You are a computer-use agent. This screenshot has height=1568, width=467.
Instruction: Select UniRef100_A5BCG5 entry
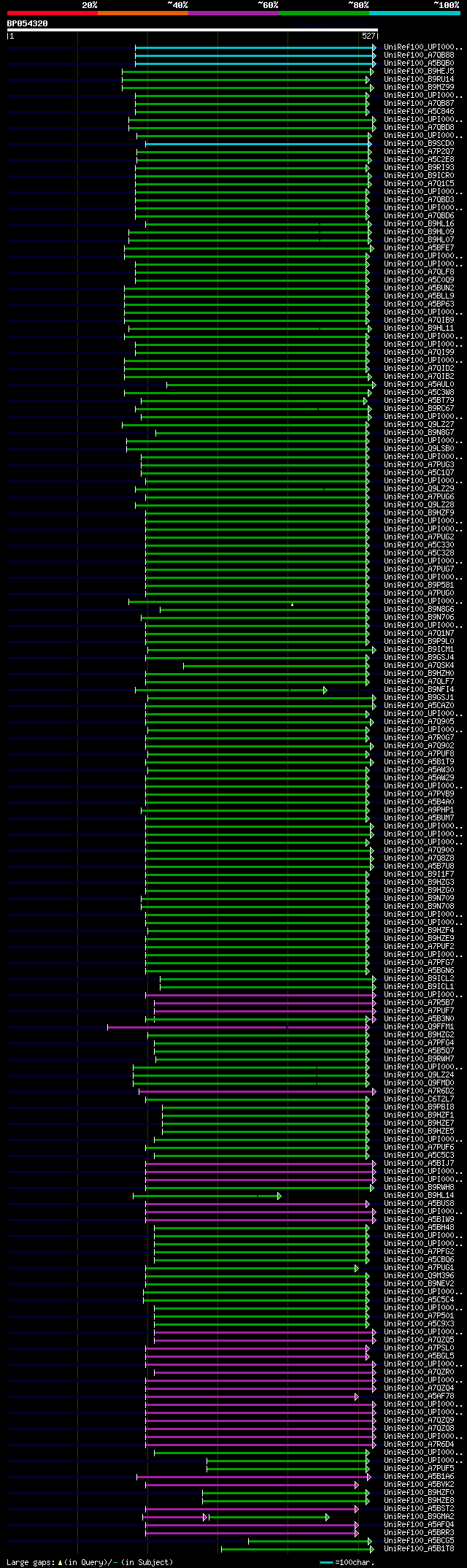(419, 1541)
